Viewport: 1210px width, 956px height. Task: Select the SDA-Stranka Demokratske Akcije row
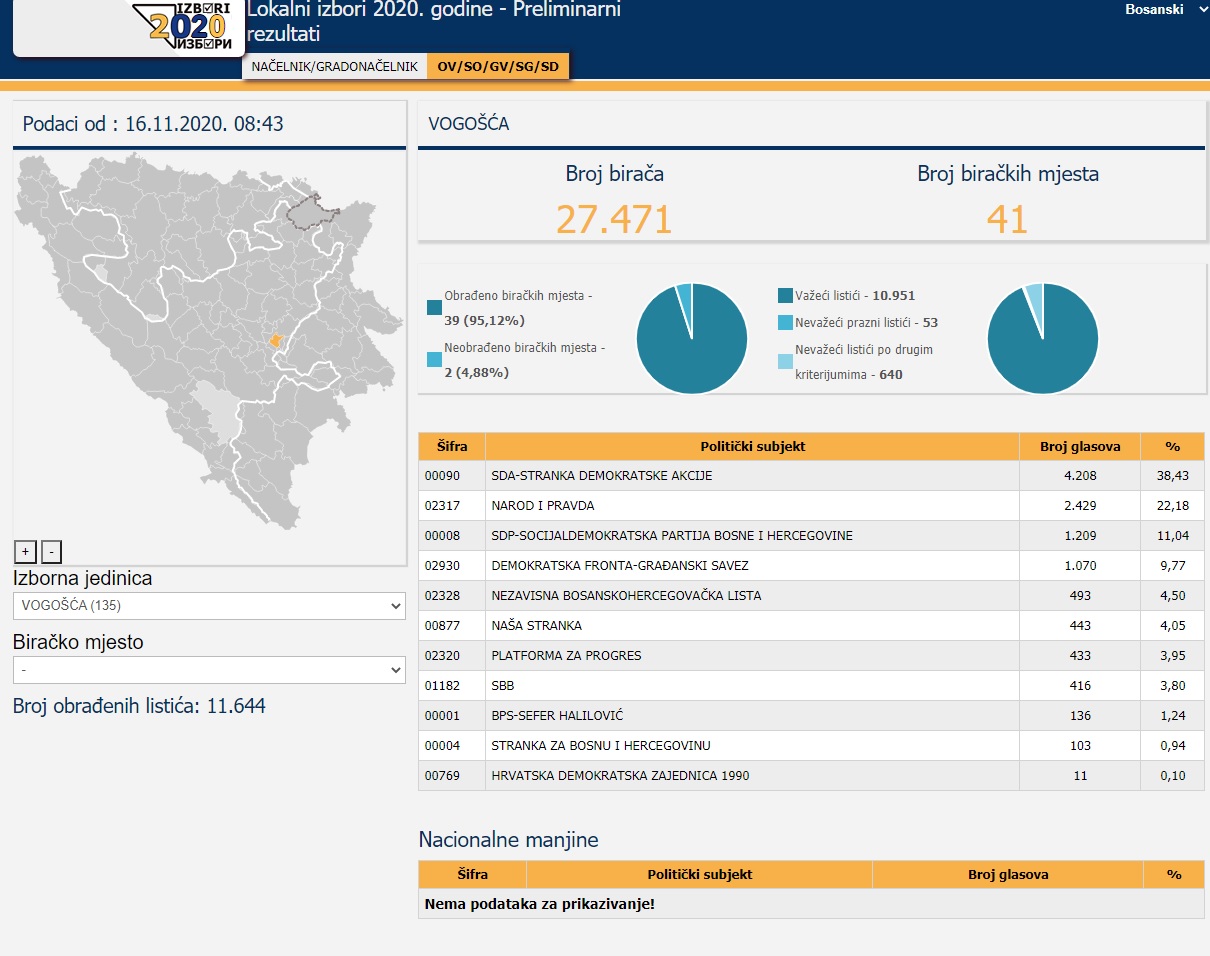click(750, 476)
